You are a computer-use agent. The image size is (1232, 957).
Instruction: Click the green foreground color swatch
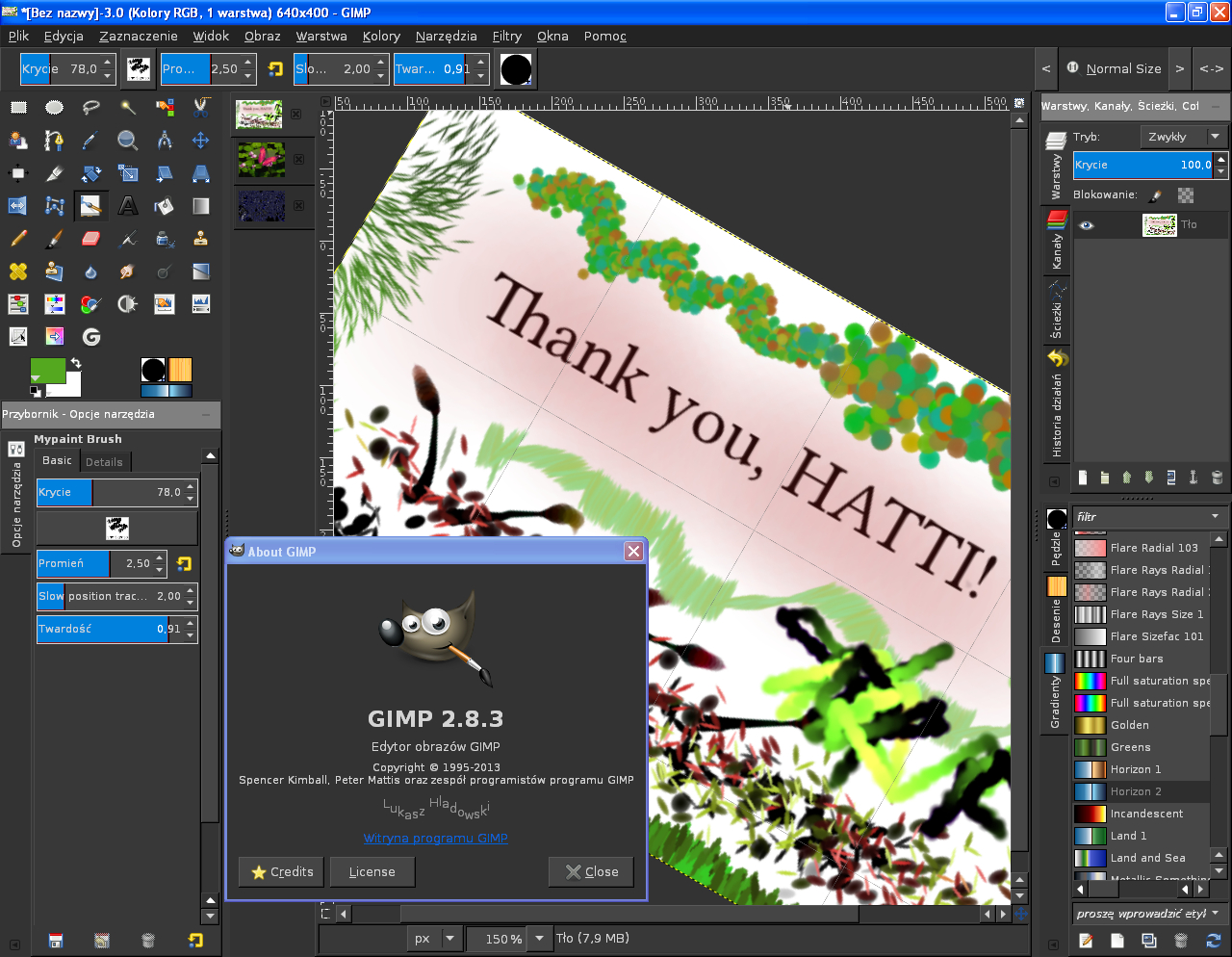pos(48,370)
